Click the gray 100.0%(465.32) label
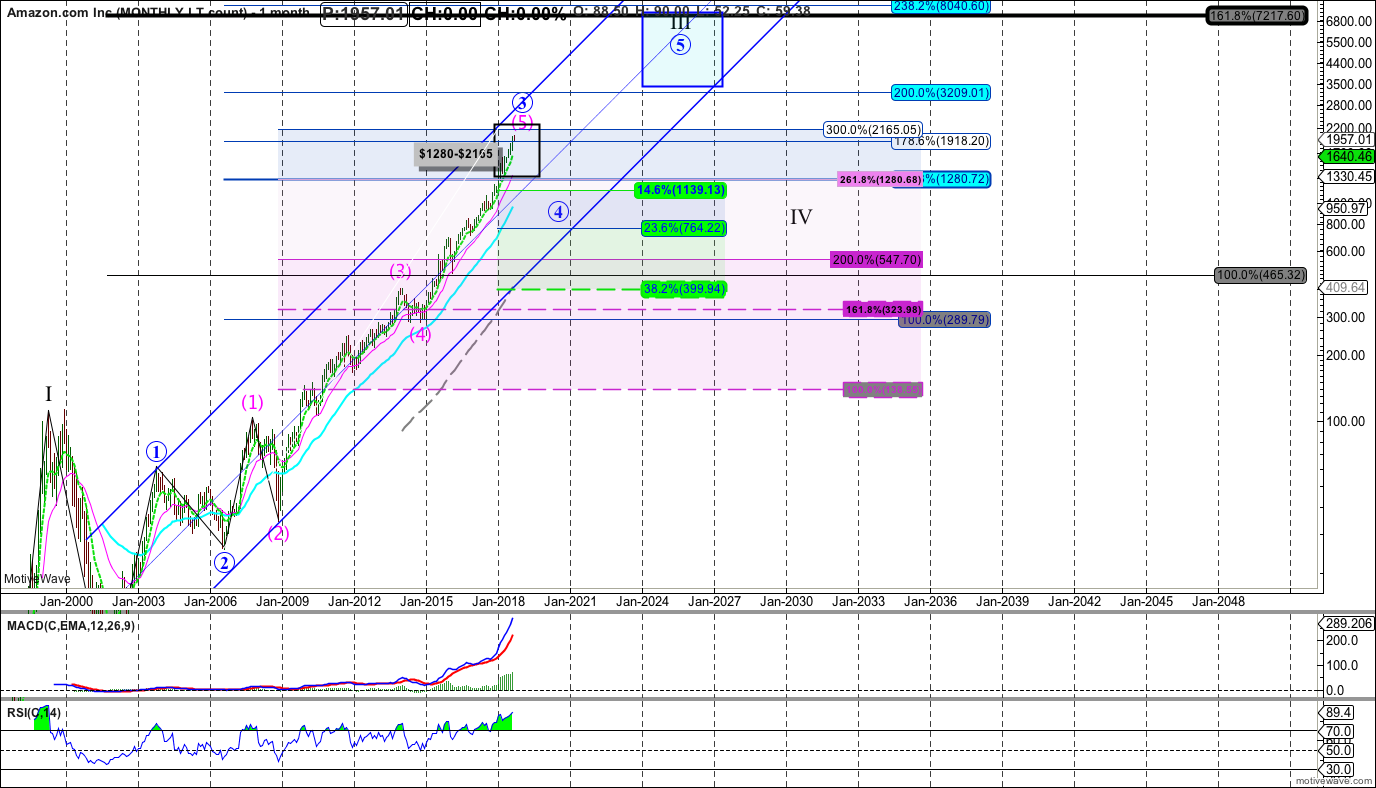Screen dimensions: 1376x788 [1261, 274]
